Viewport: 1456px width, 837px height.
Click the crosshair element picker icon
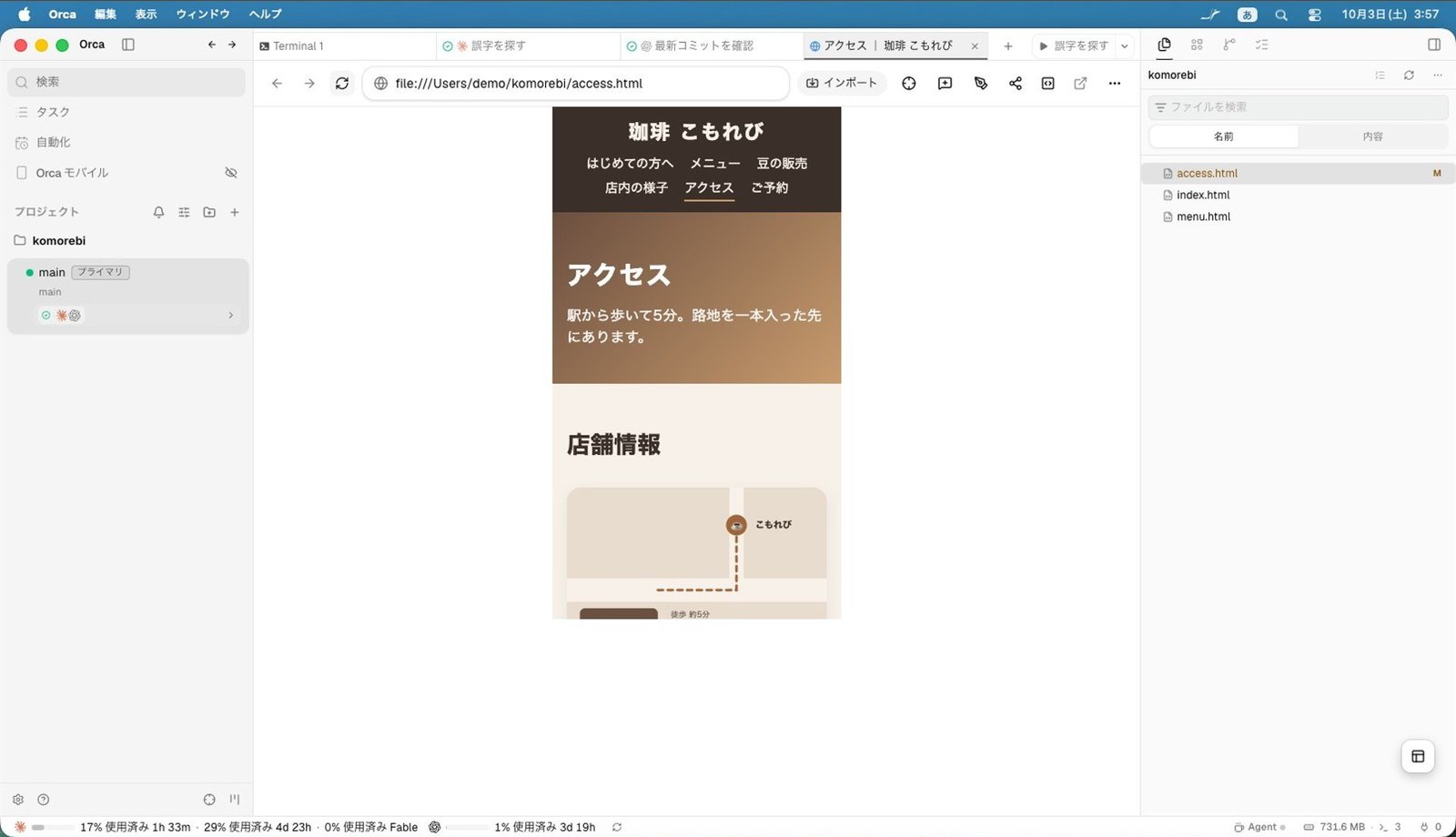908,83
